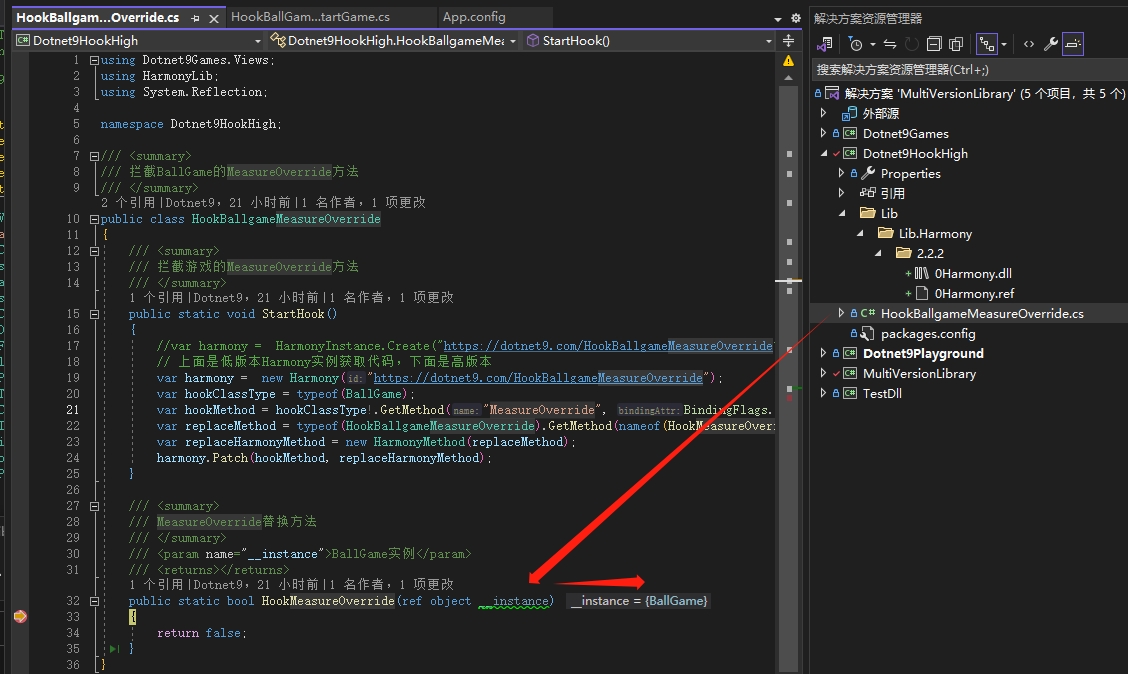Collapse the HookMeasureOverride method region
Image resolution: width=1128 pixels, height=674 pixels.
(x=94, y=601)
